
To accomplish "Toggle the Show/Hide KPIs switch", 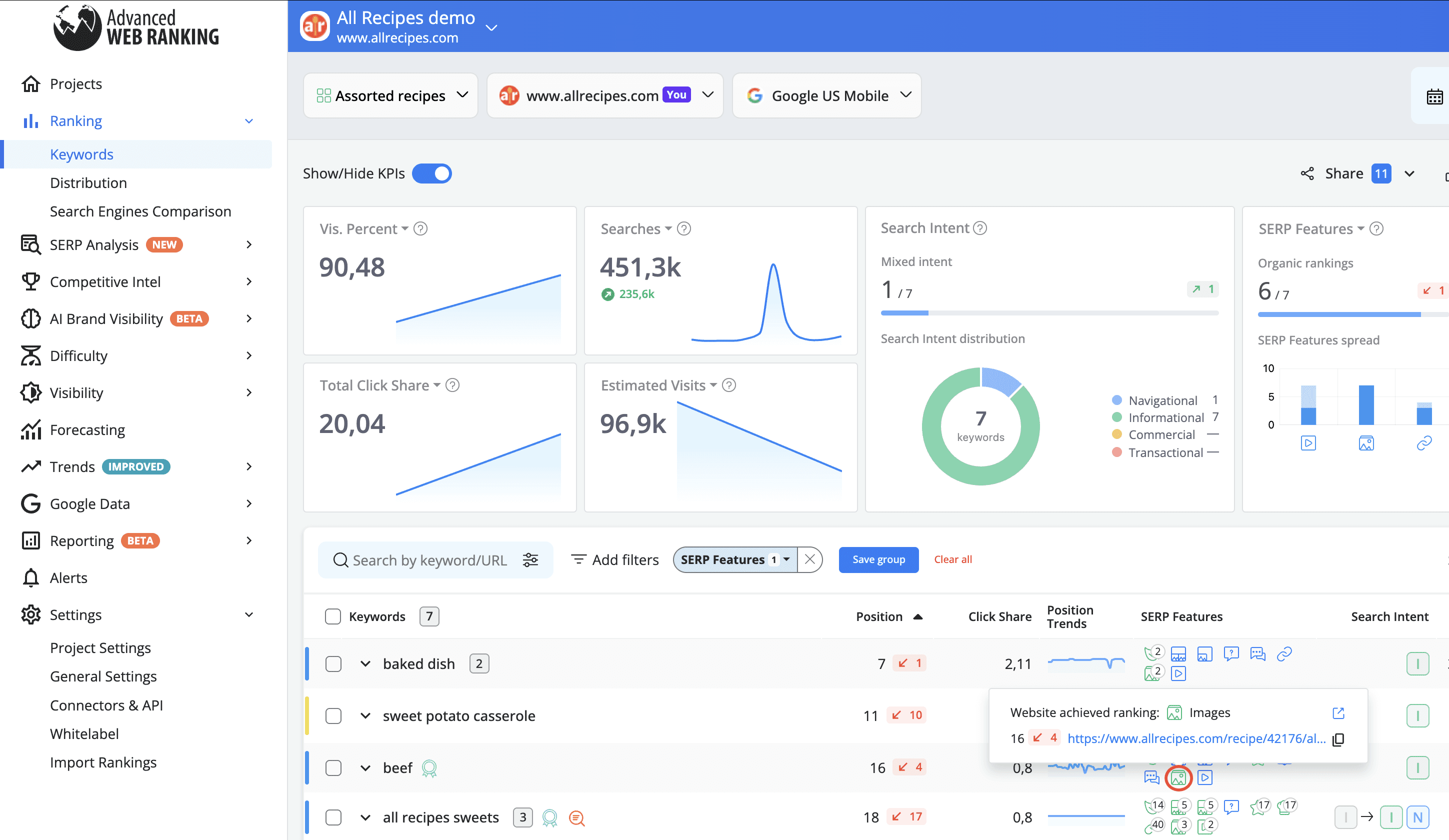I will click(x=432, y=173).
